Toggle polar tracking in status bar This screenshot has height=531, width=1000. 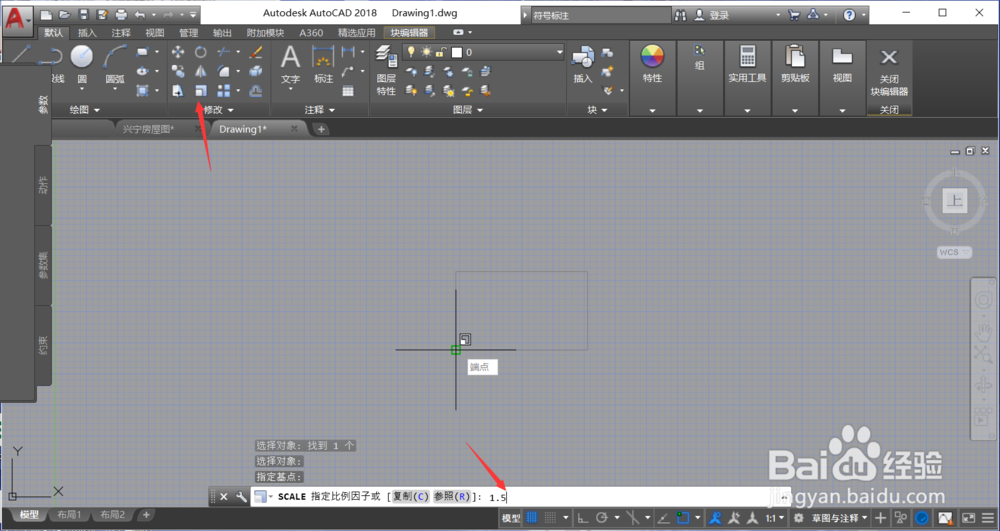click(x=601, y=518)
